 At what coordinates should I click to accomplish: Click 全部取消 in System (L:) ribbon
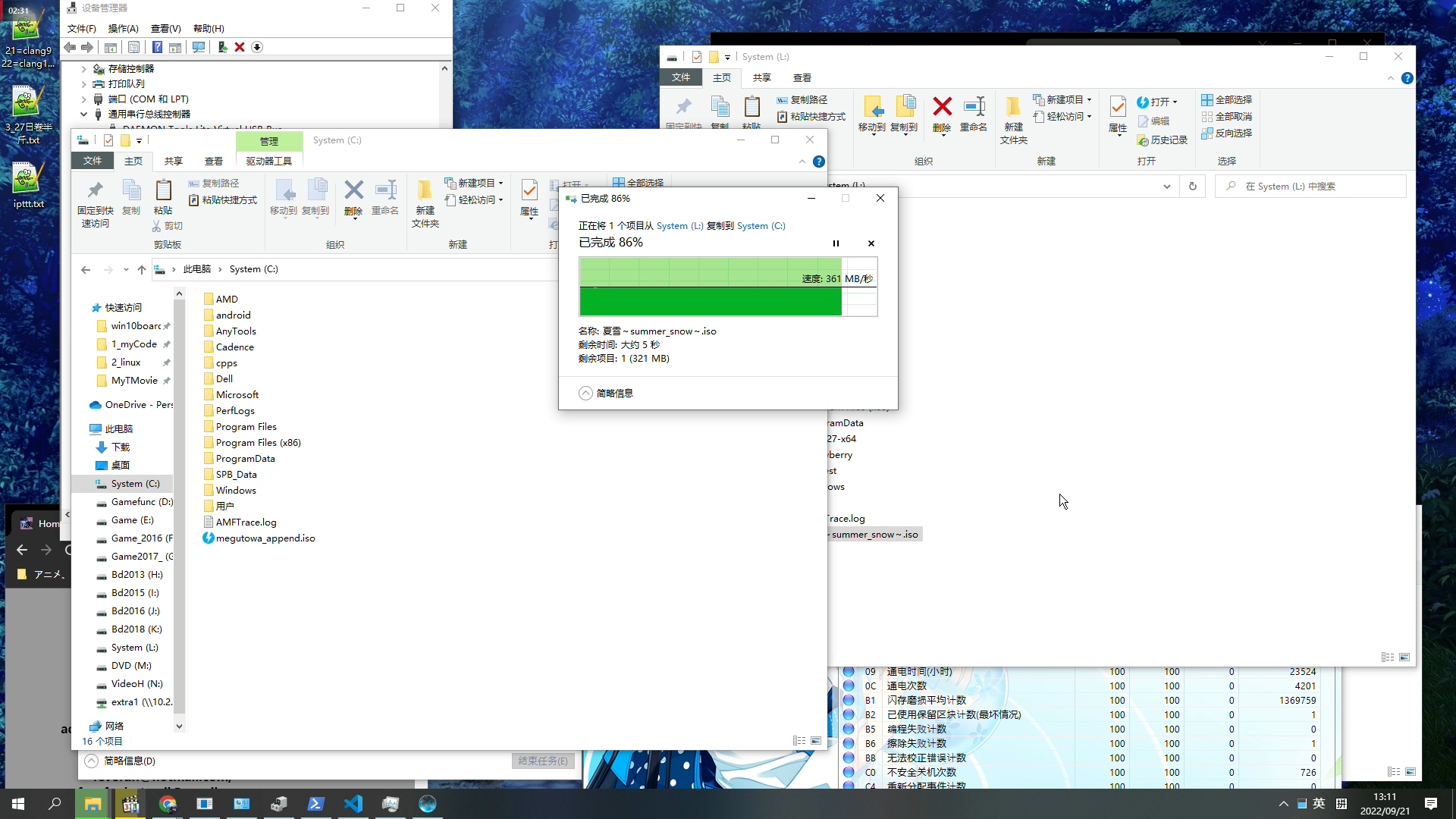1226,117
